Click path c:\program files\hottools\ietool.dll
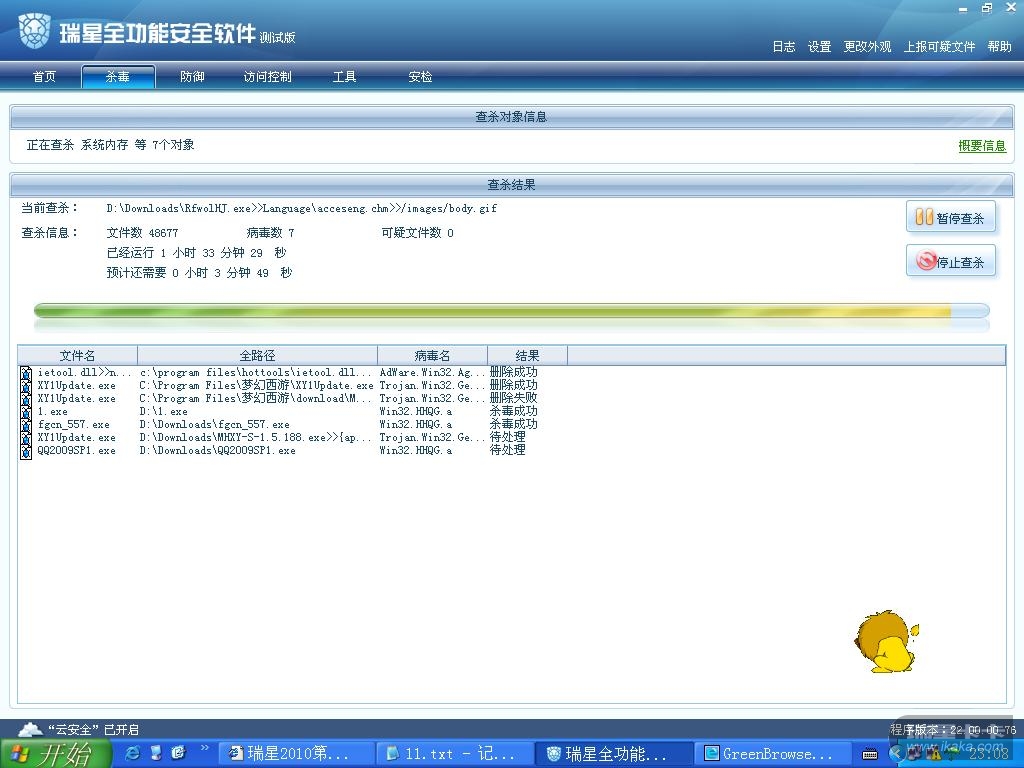 point(256,372)
